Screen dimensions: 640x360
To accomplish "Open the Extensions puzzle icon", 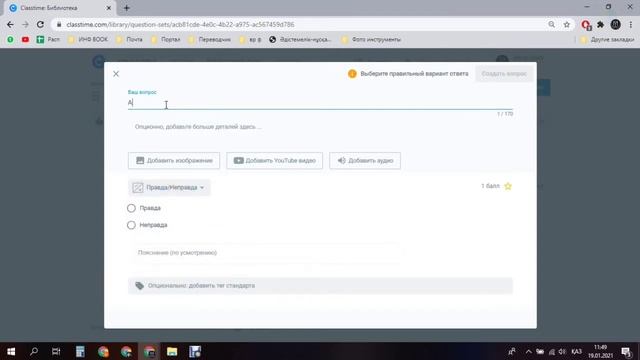I will pos(600,24).
